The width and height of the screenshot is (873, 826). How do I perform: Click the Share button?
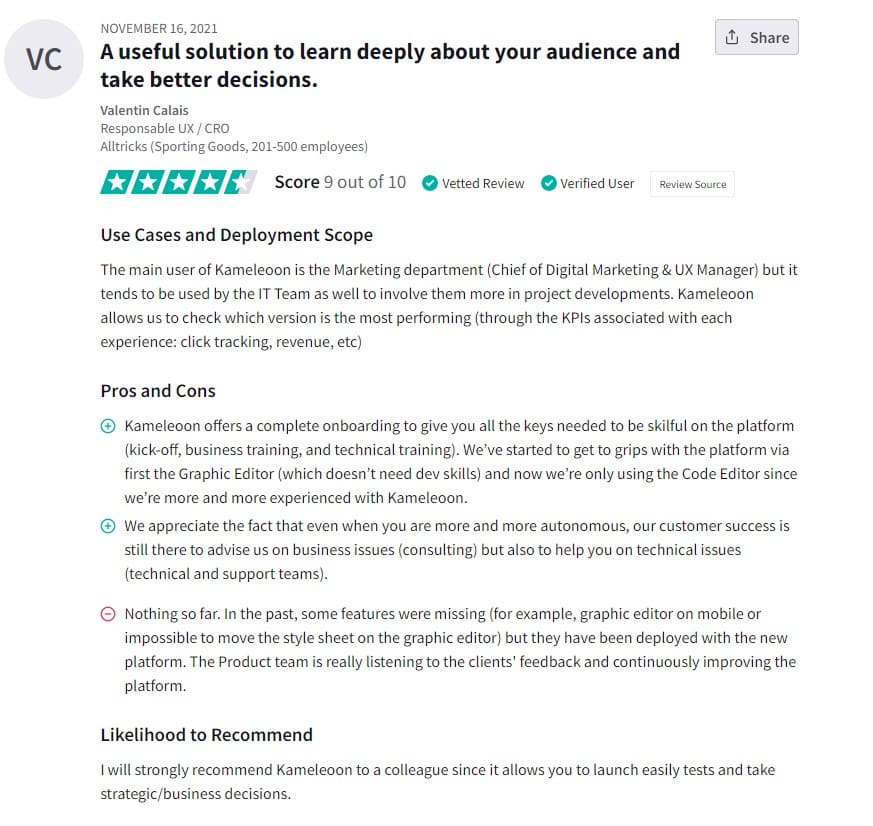tap(757, 37)
